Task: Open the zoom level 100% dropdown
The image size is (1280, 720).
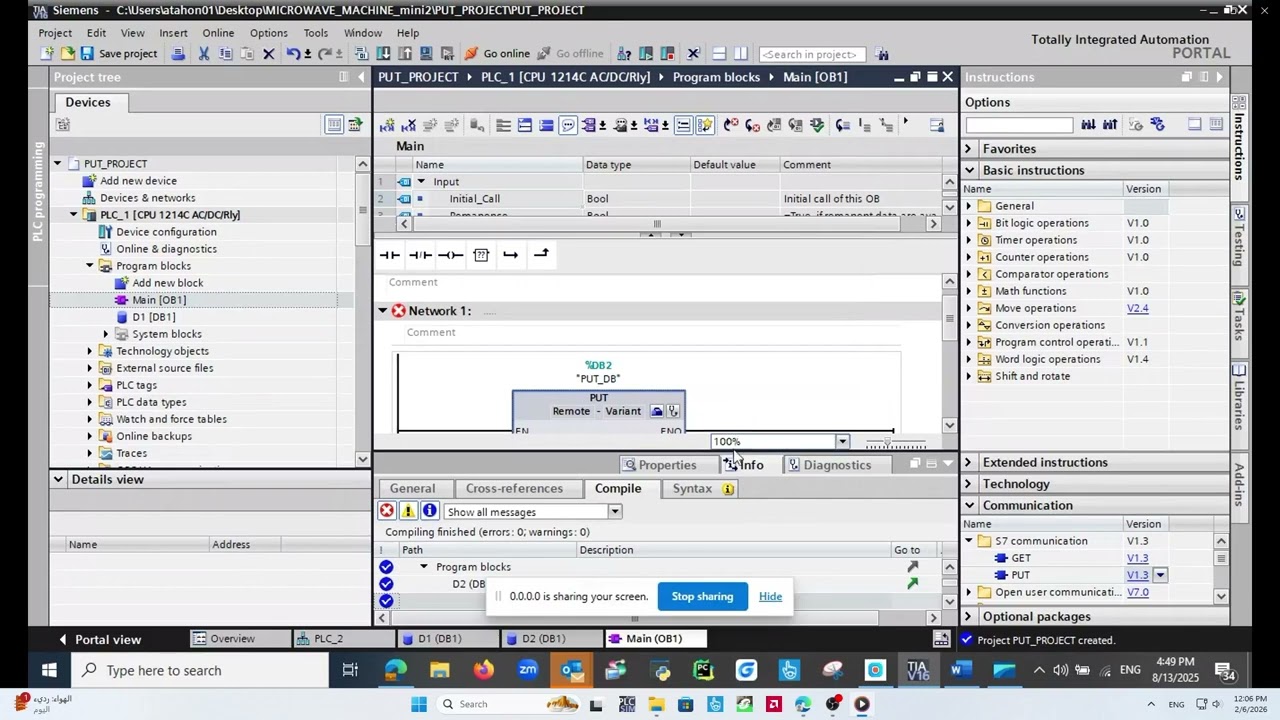Action: coord(842,441)
